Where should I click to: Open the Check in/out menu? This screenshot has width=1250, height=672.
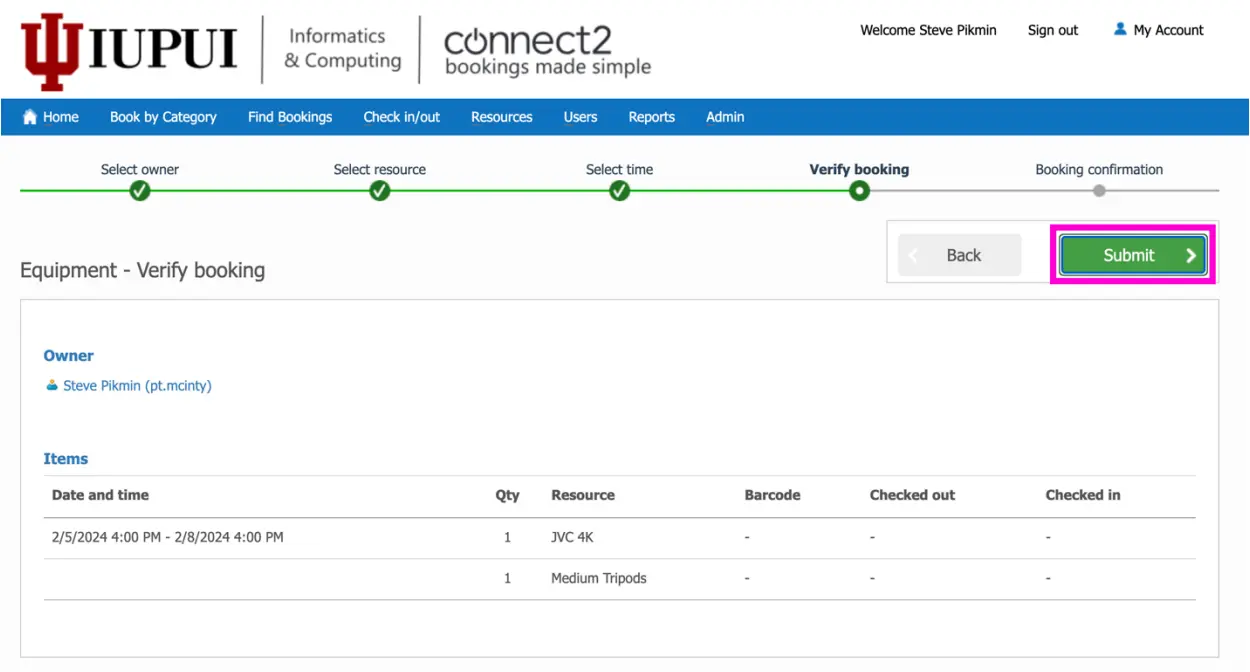(x=402, y=117)
